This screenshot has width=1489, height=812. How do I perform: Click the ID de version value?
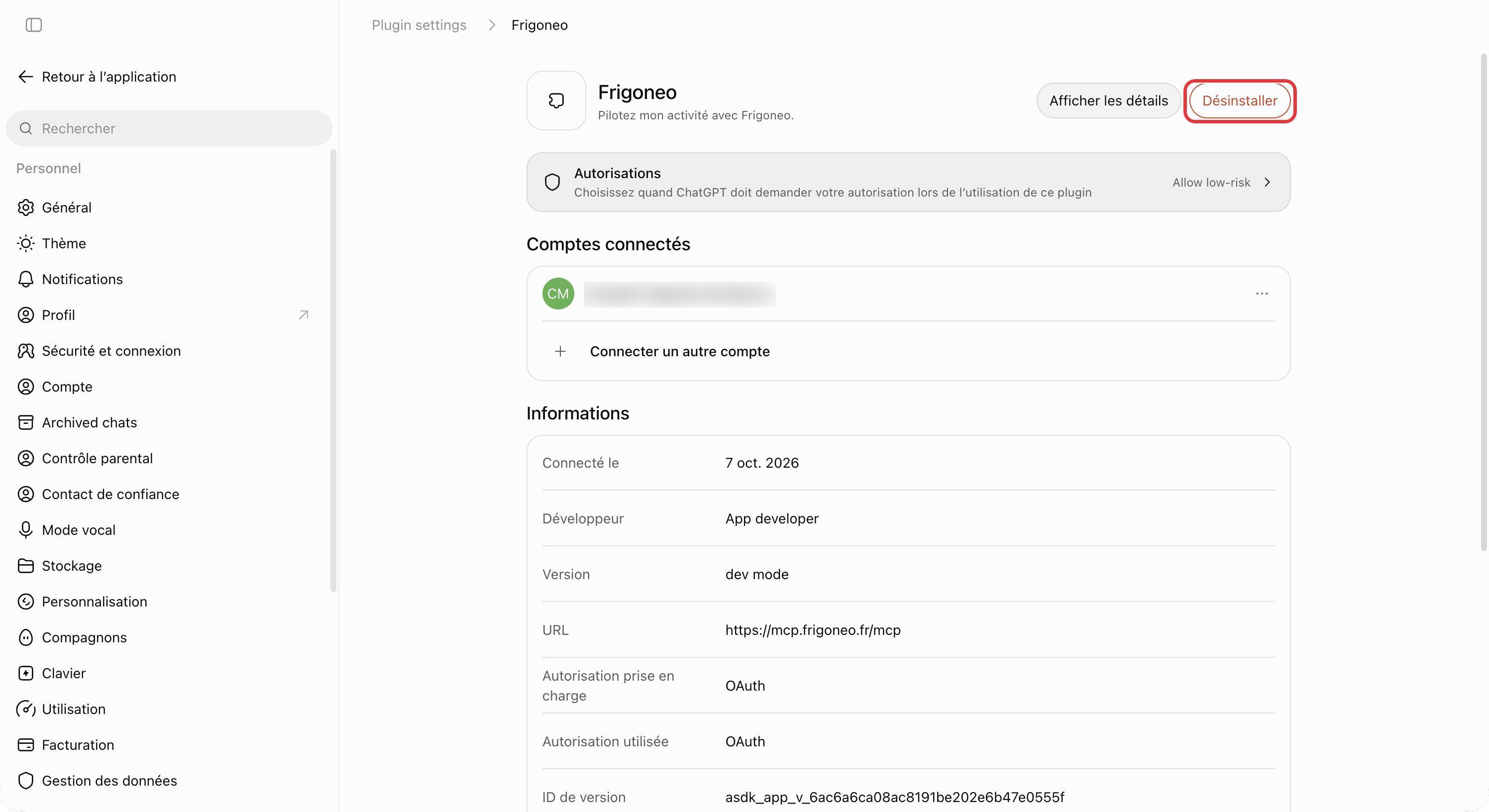click(x=895, y=797)
